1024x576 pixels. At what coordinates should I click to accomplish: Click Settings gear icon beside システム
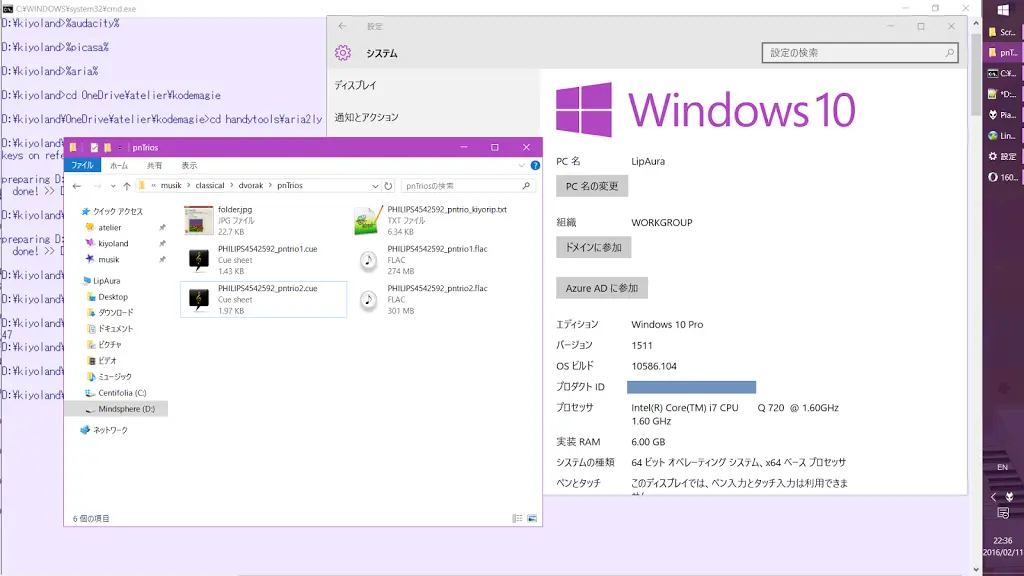coord(343,53)
